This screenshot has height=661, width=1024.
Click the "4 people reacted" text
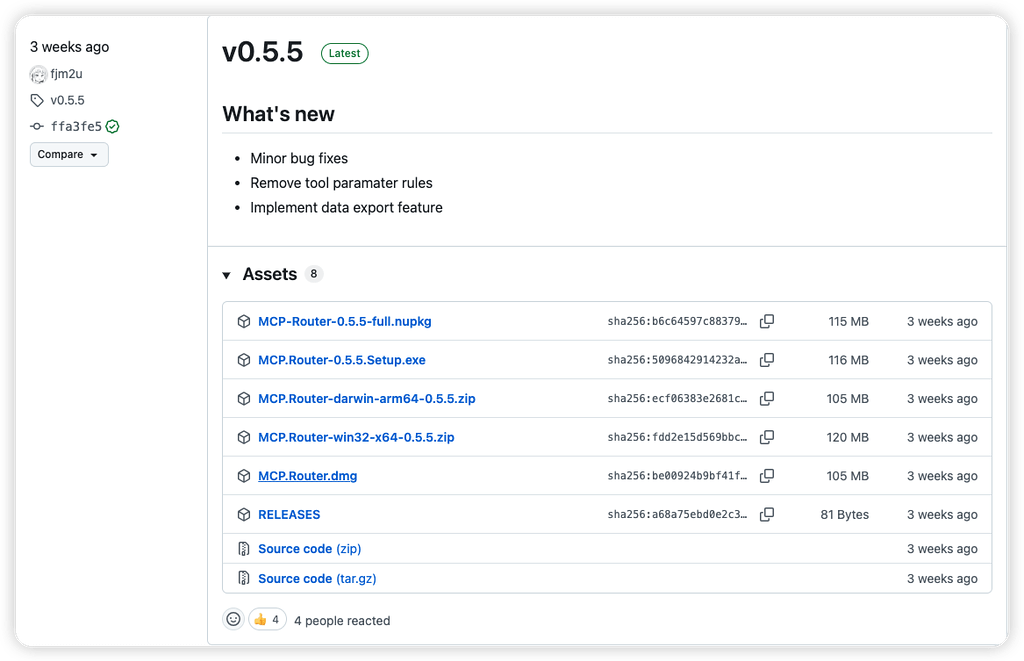coord(342,621)
